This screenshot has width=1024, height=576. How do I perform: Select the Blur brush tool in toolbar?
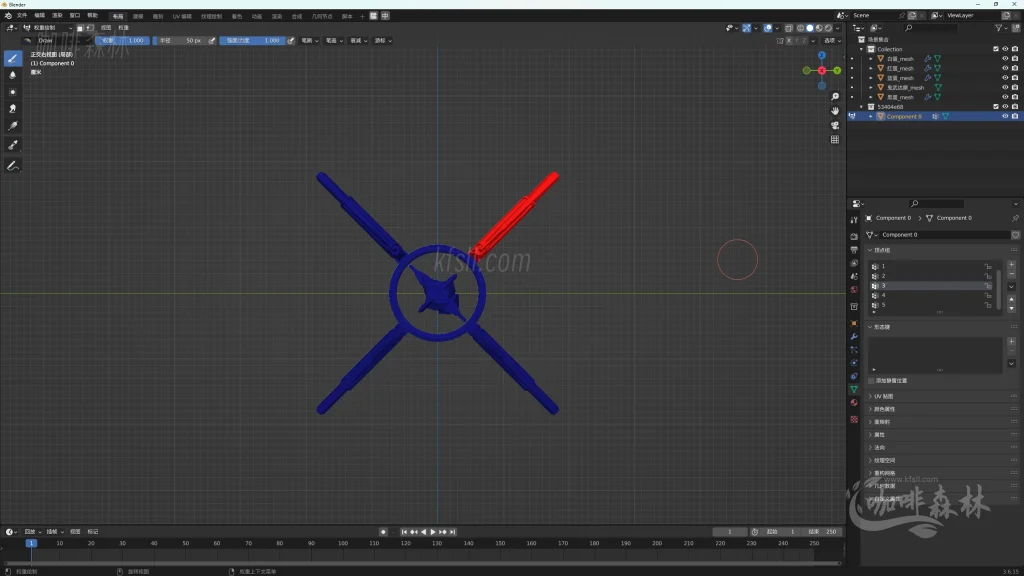pyautogui.click(x=13, y=75)
